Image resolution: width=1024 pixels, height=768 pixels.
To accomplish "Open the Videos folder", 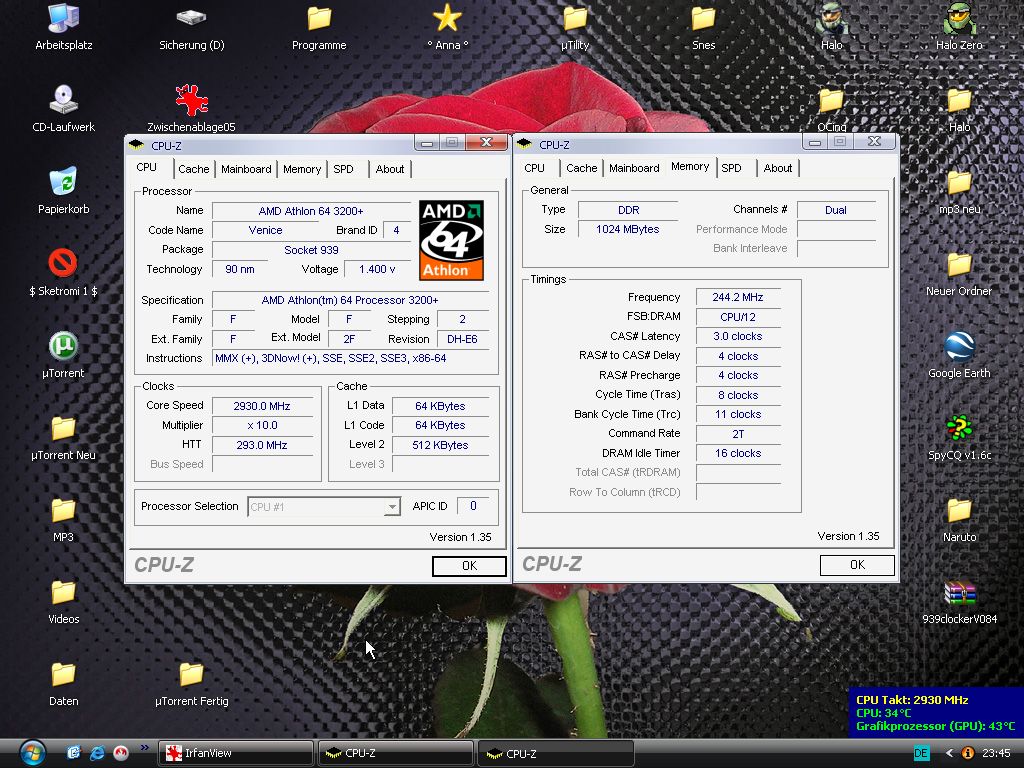I will click(x=63, y=601).
